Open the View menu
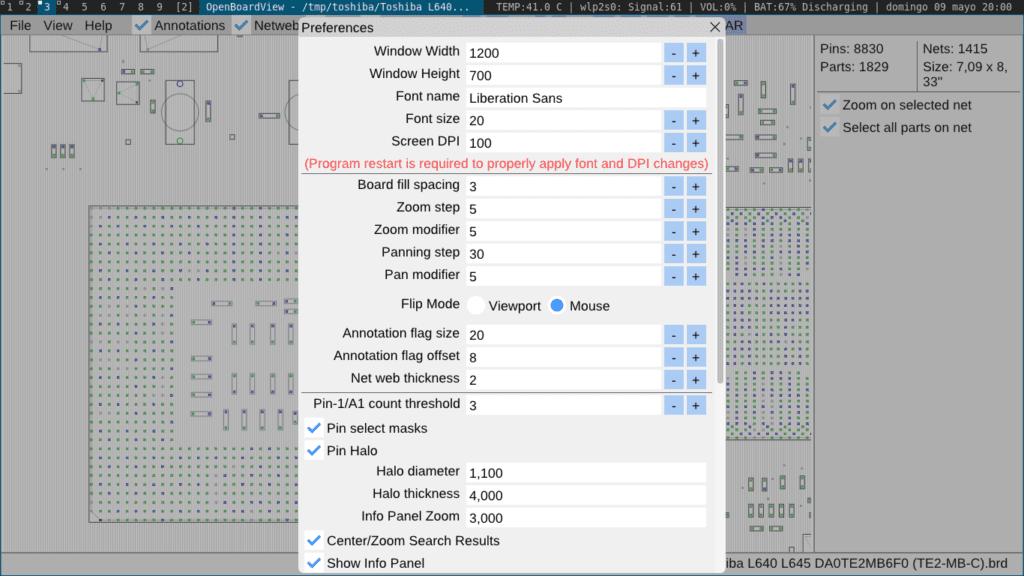Viewport: 1024px width, 576px height. tap(57, 25)
